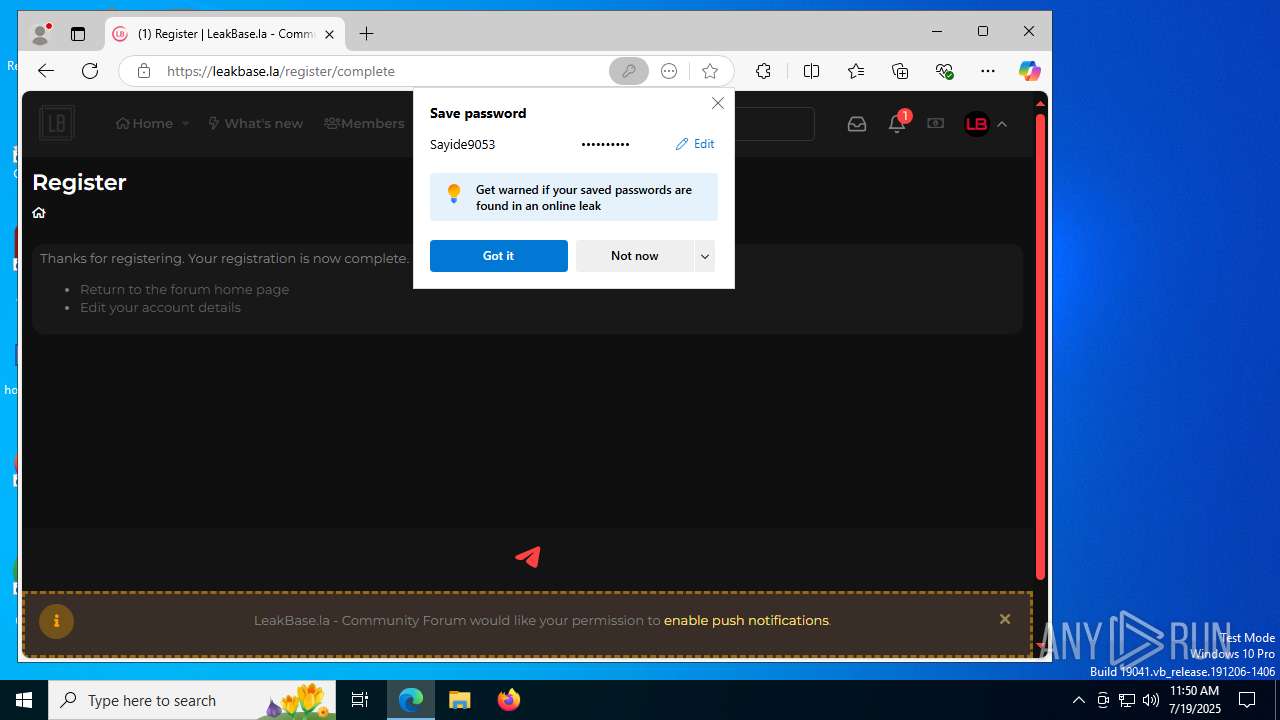Click the Got it button
Viewport: 1280px width, 720px height.
pyautogui.click(x=499, y=256)
